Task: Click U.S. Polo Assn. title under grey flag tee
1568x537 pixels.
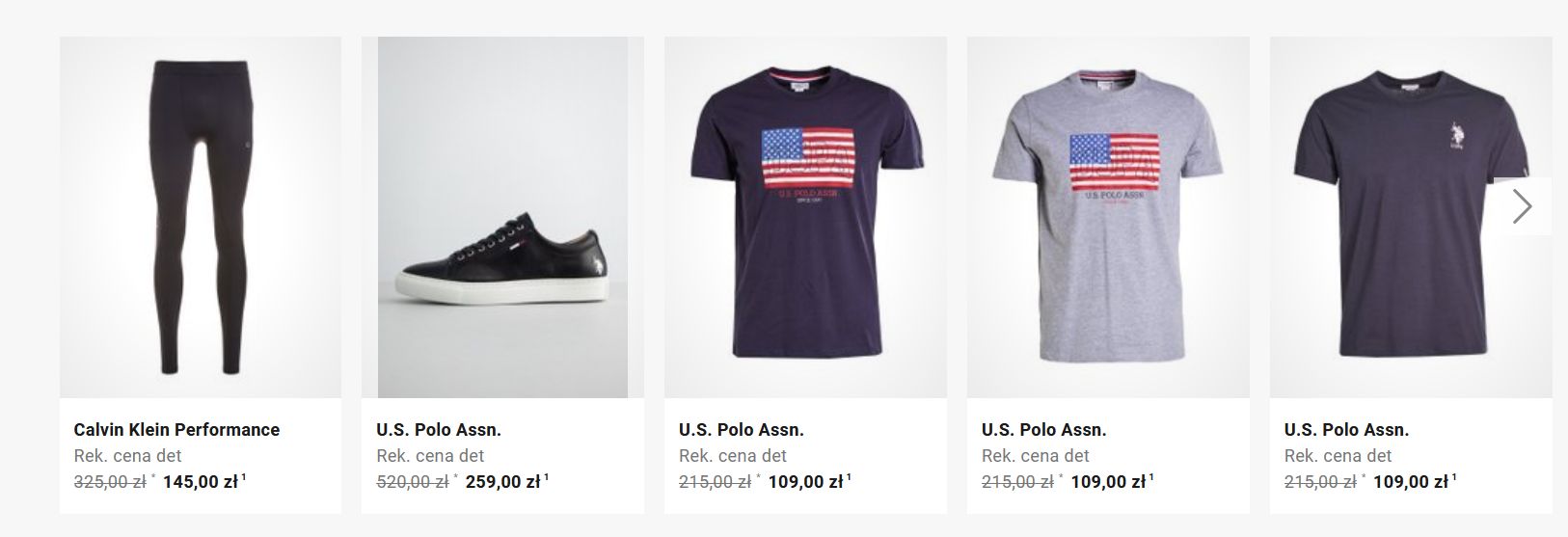Action: click(x=1043, y=430)
